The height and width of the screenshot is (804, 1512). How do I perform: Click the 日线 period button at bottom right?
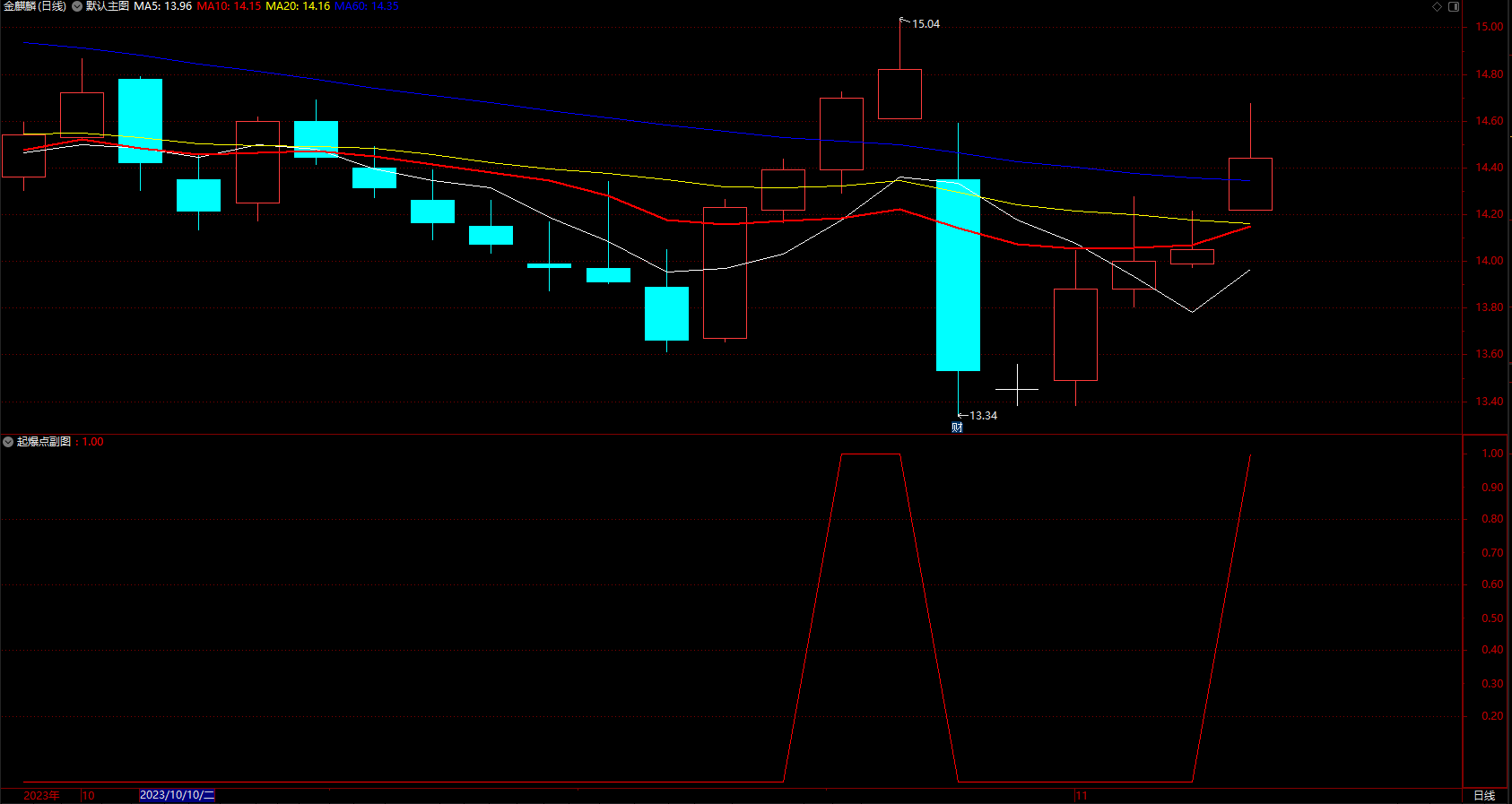pyautogui.click(x=1484, y=796)
